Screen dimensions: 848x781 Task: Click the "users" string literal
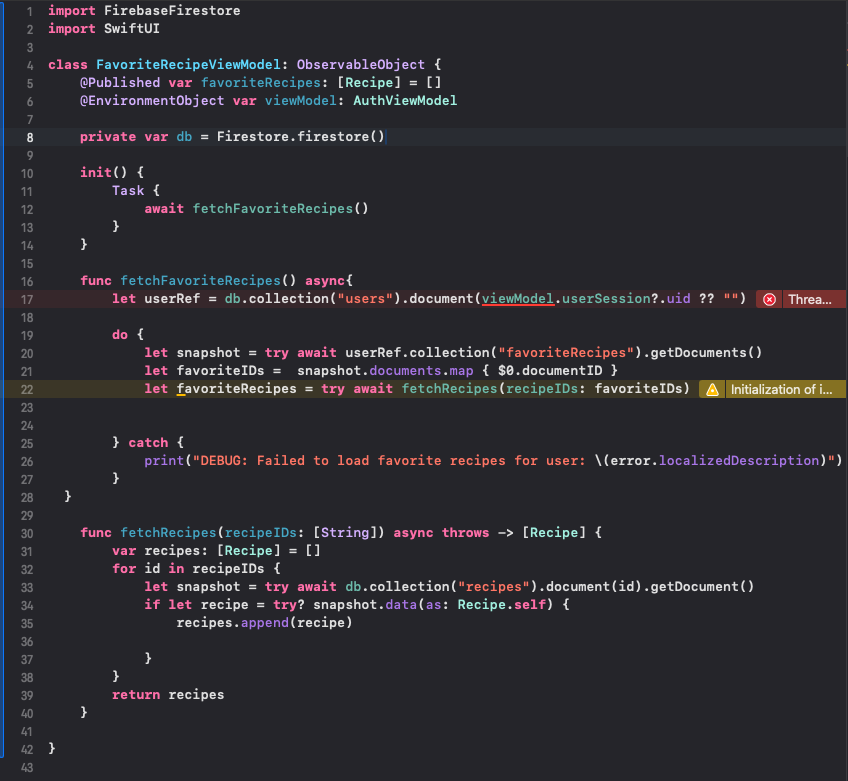coord(365,299)
